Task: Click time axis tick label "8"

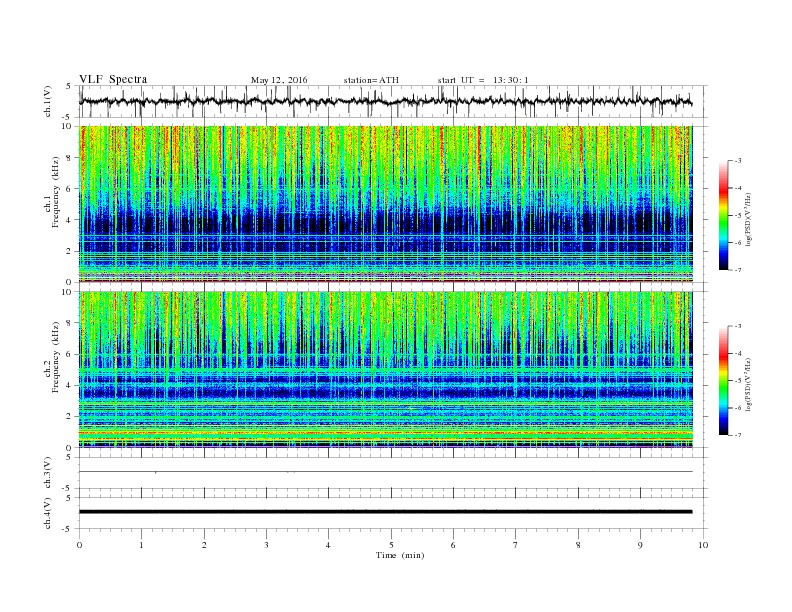Action: point(578,545)
